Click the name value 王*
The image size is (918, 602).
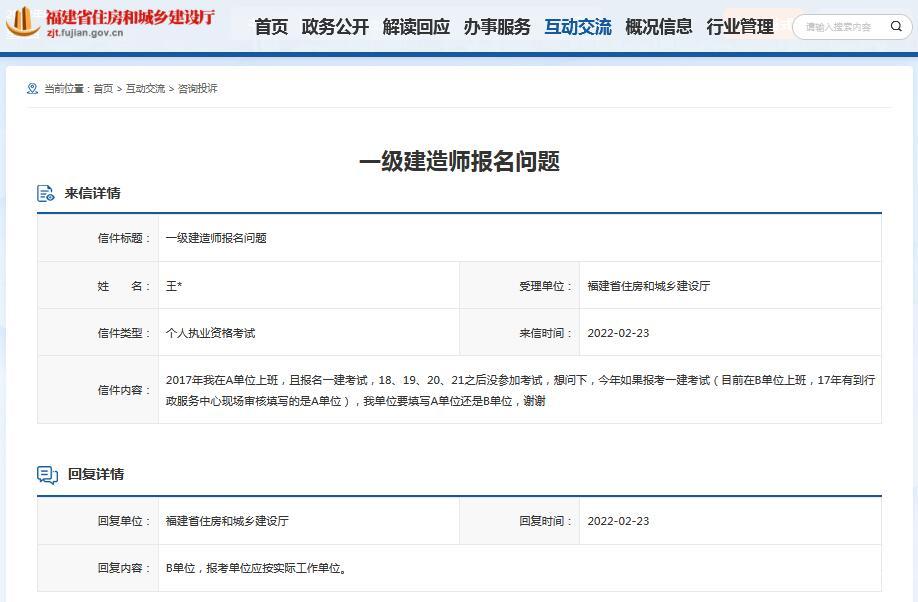[174, 286]
